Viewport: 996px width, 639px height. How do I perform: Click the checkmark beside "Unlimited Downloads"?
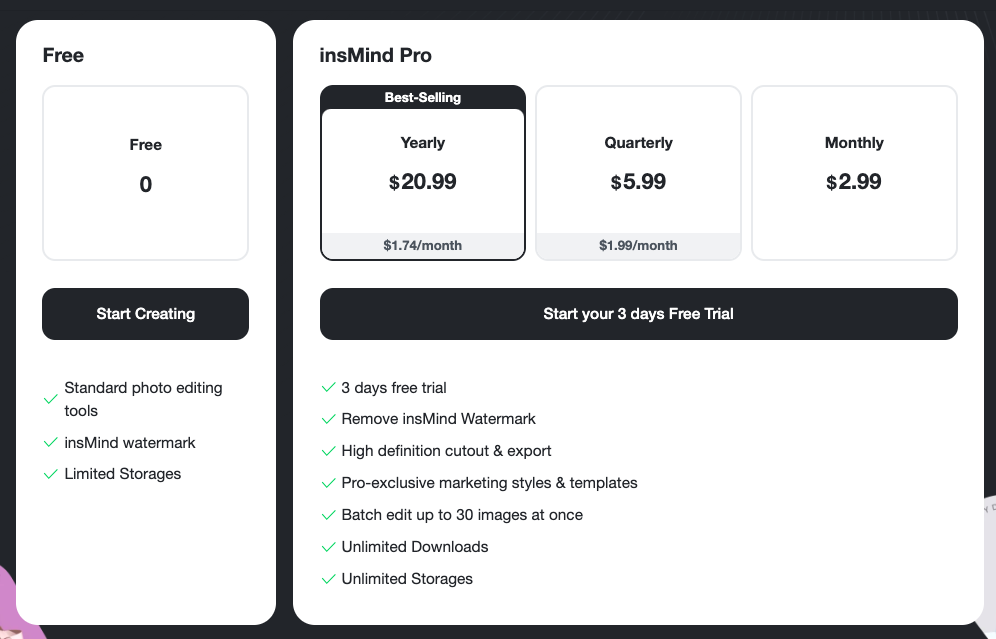point(328,547)
